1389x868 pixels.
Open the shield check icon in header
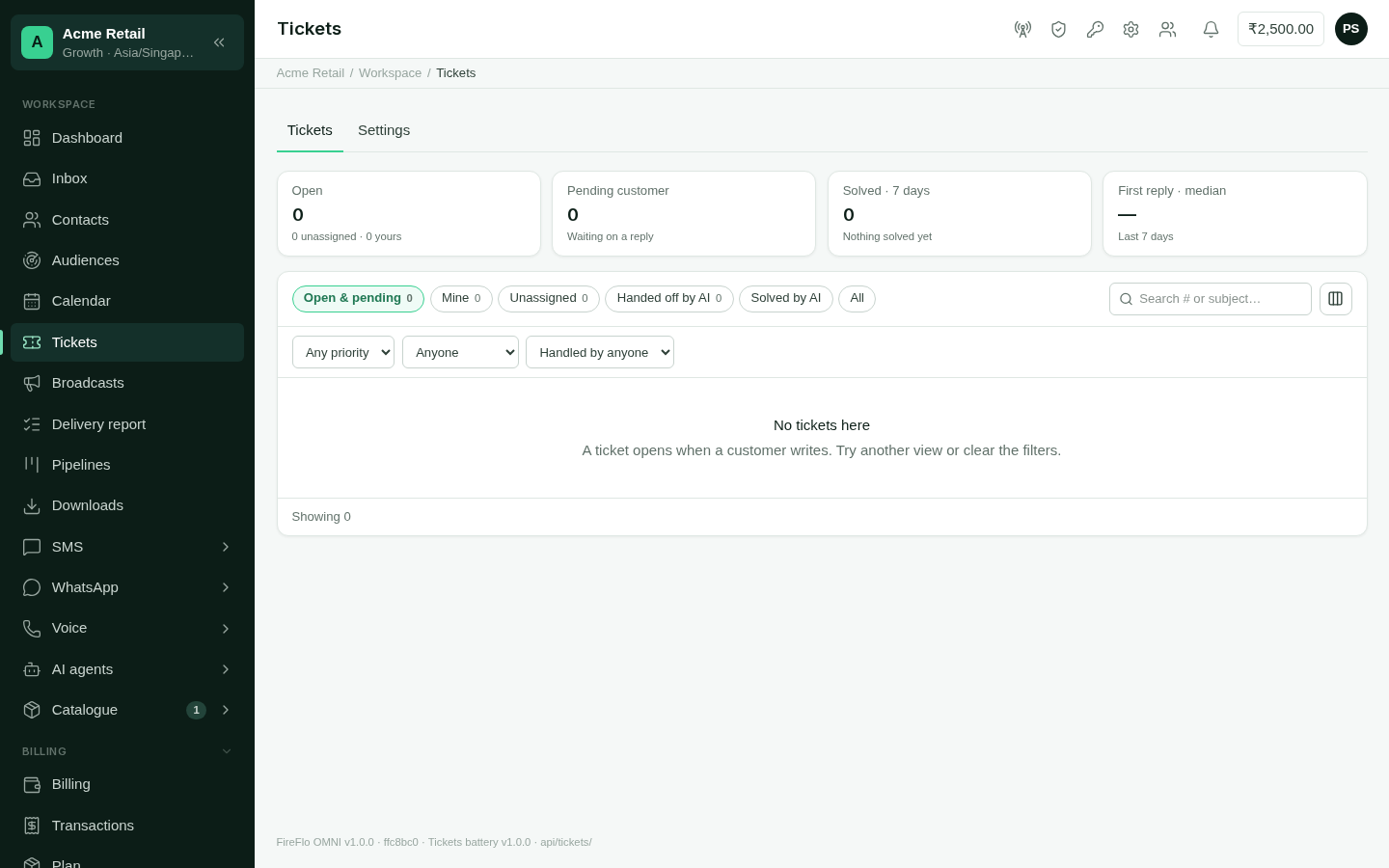click(x=1058, y=29)
